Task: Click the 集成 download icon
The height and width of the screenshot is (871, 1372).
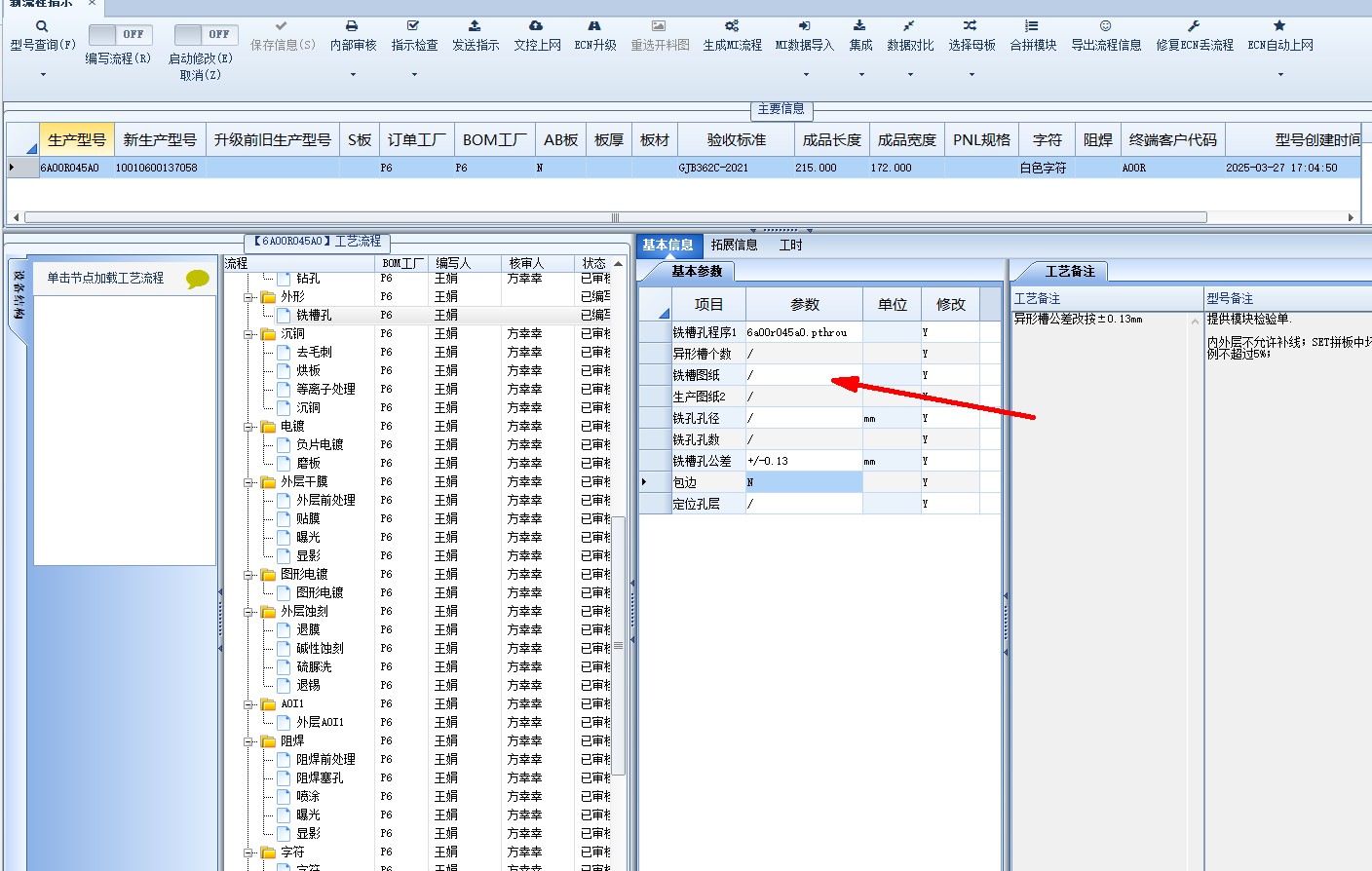Action: (x=859, y=26)
